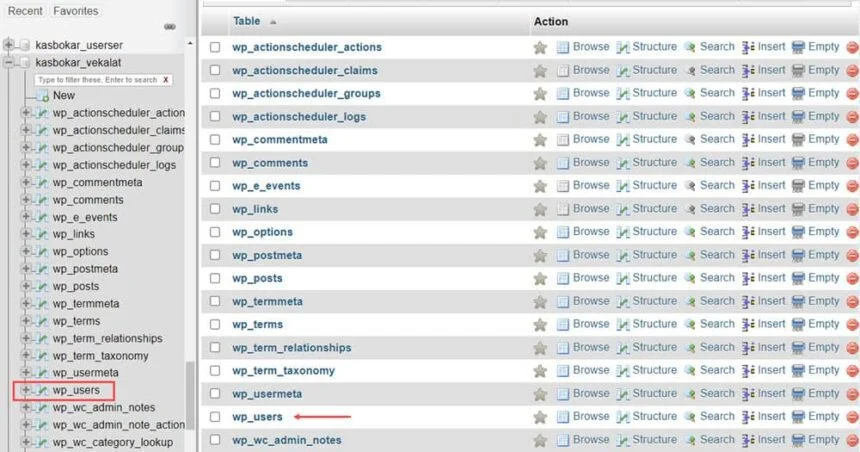Switch to the Favorites tab
The height and width of the screenshot is (452, 860).
point(76,11)
